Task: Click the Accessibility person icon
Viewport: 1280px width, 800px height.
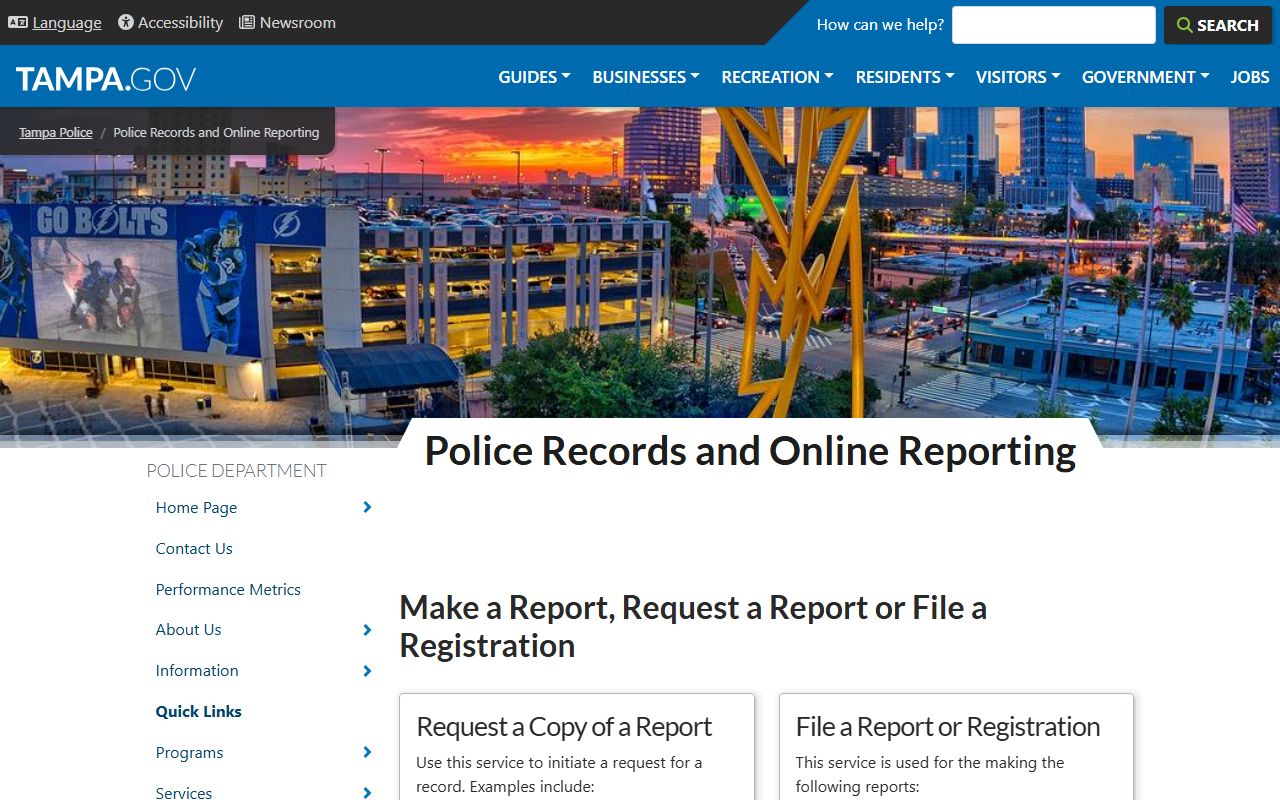Action: [126, 22]
